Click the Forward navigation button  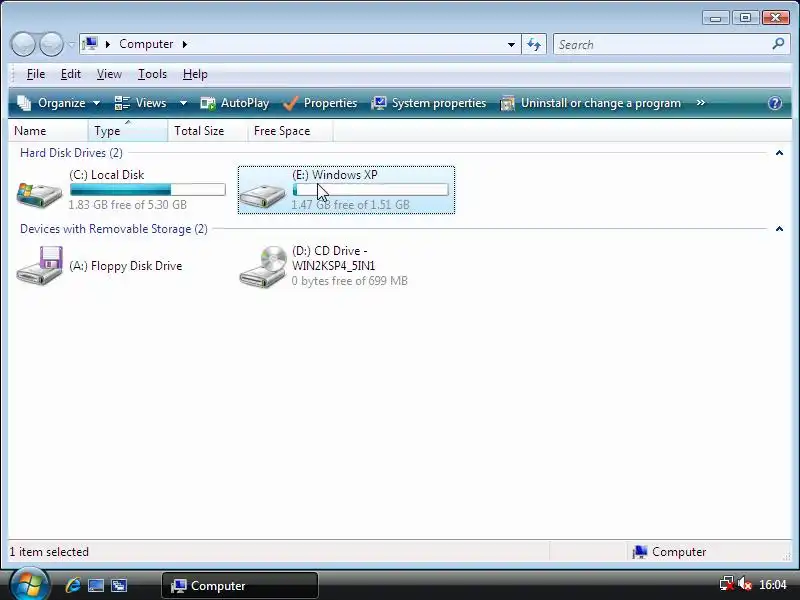click(x=51, y=44)
